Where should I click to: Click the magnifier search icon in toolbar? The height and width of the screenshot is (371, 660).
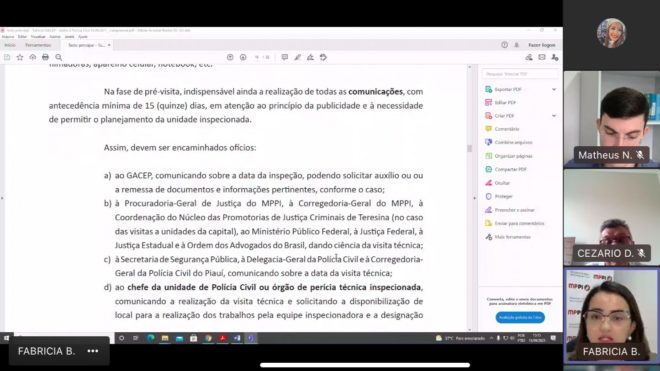(x=59, y=57)
